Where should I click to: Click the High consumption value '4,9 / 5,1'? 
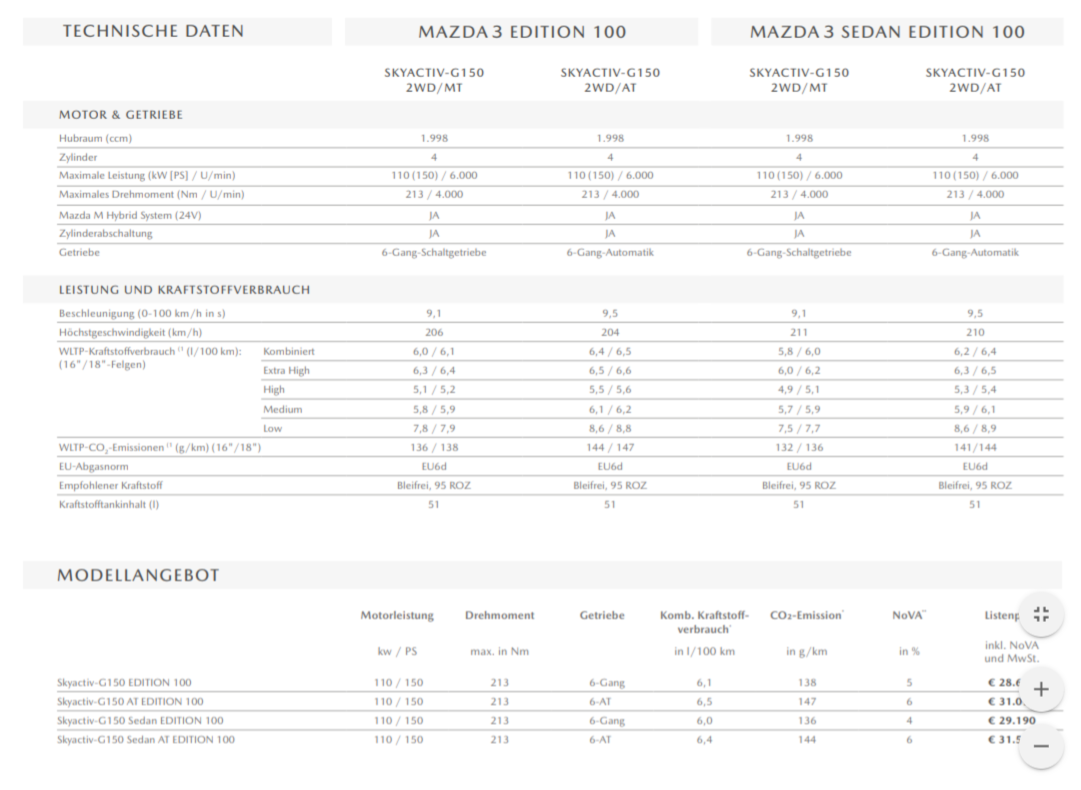click(798, 389)
